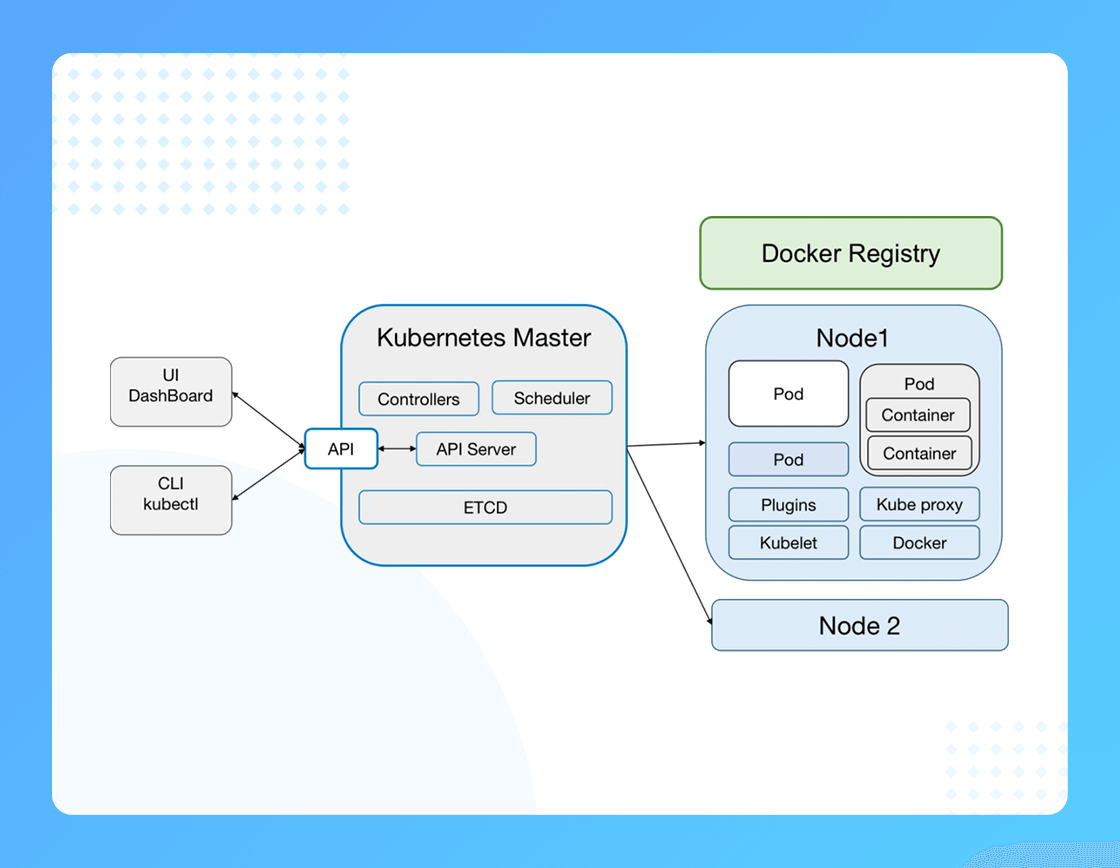Click the Kubernetes Master title

pyautogui.click(x=484, y=337)
